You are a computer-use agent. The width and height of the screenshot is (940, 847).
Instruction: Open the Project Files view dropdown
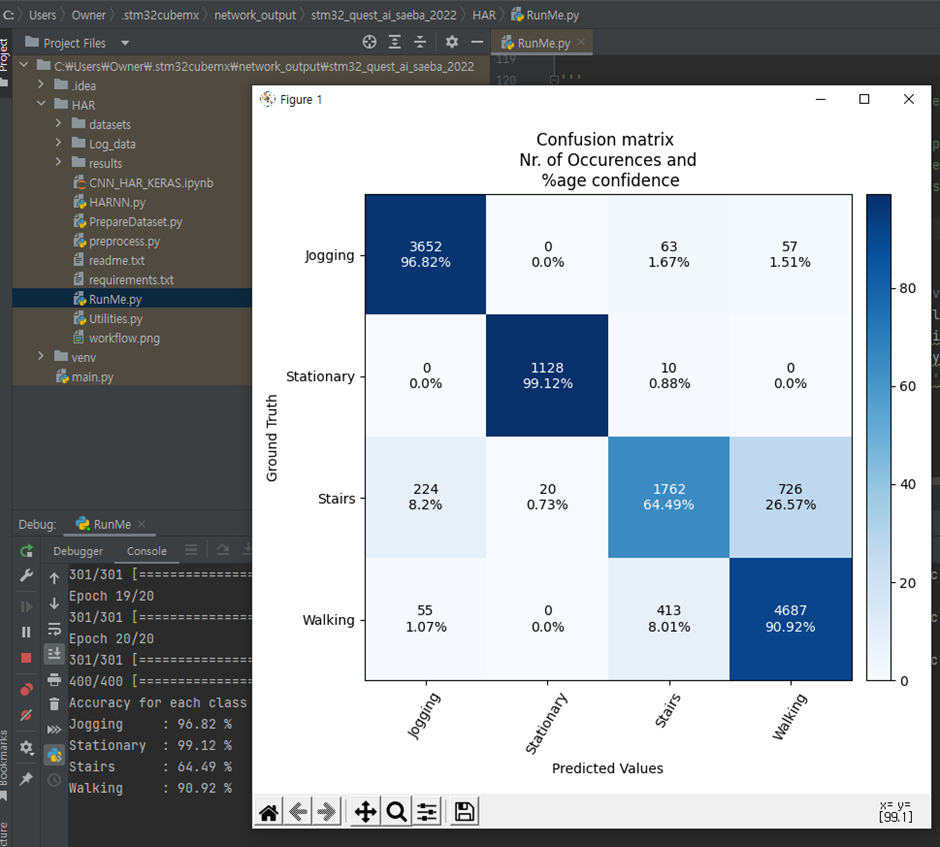[125, 43]
